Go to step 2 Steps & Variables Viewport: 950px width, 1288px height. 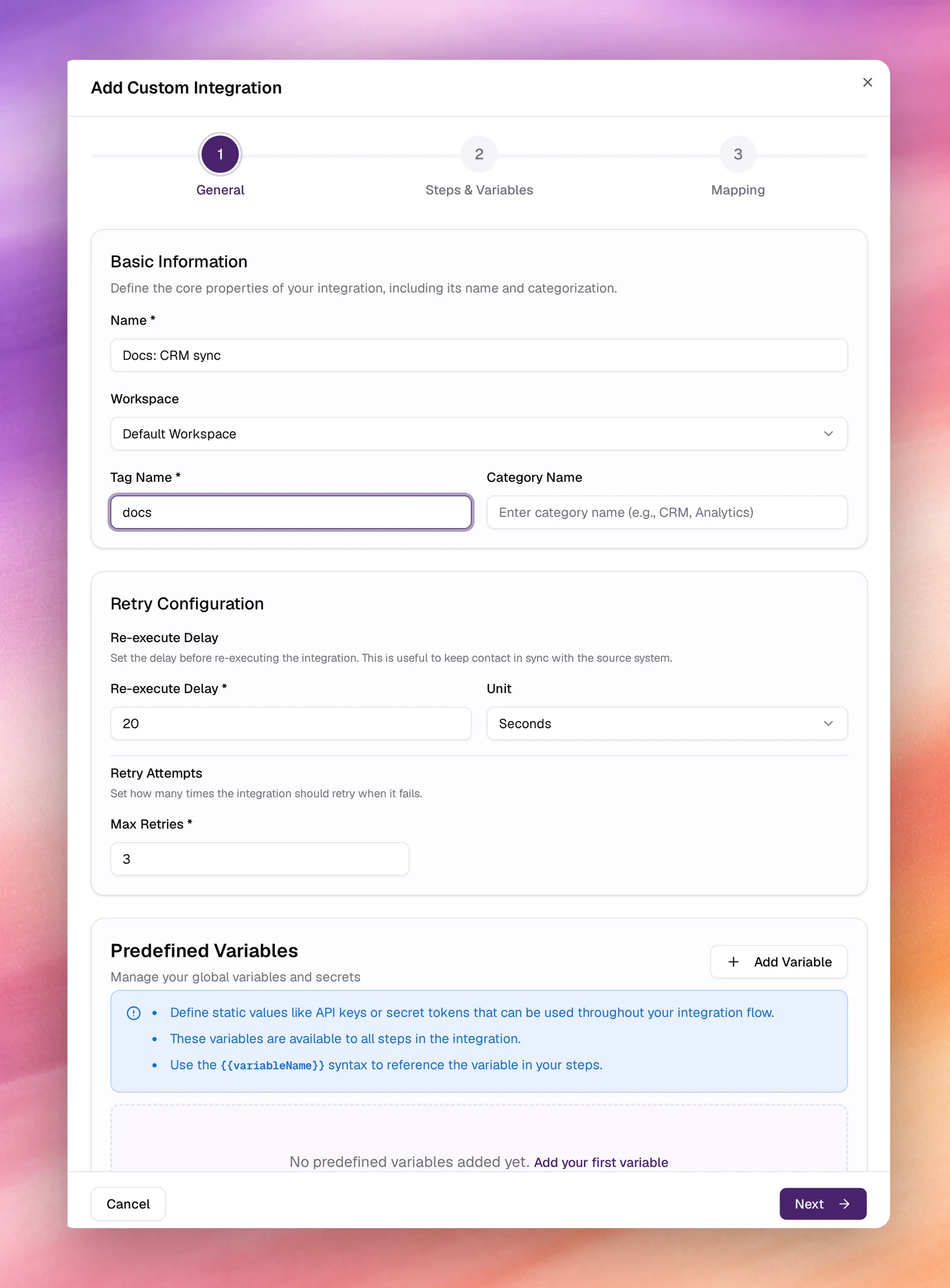tap(479, 154)
